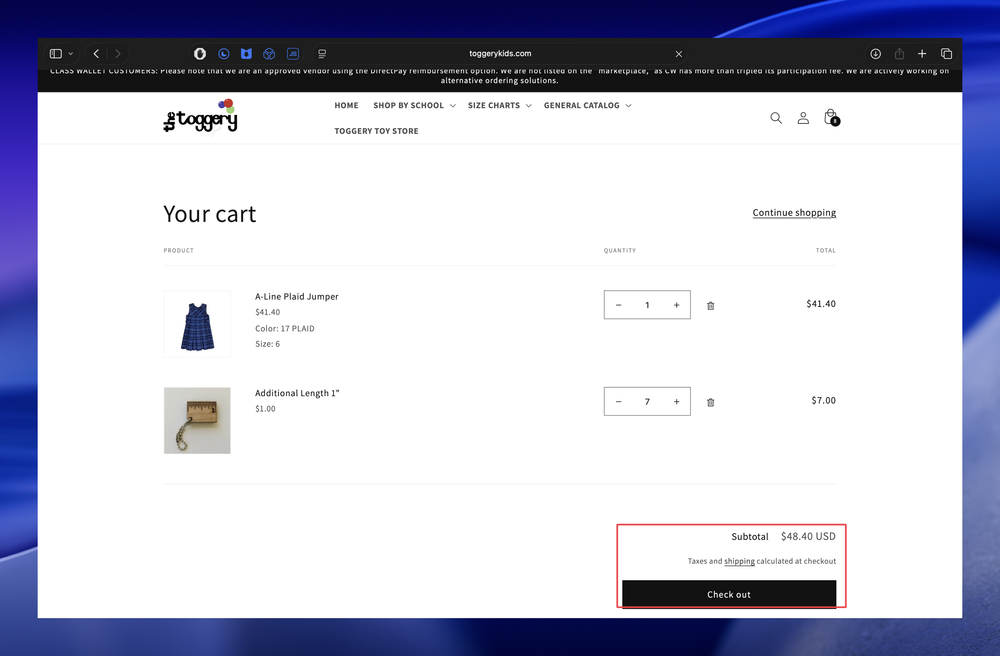The width and height of the screenshot is (1000, 656).
Task: Go to Toggery logo homepage
Action: click(200, 117)
